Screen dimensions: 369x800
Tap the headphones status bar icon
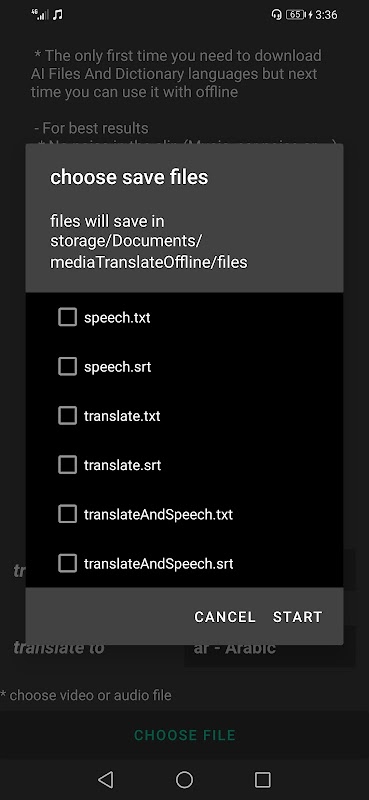pyautogui.click(x=276, y=15)
